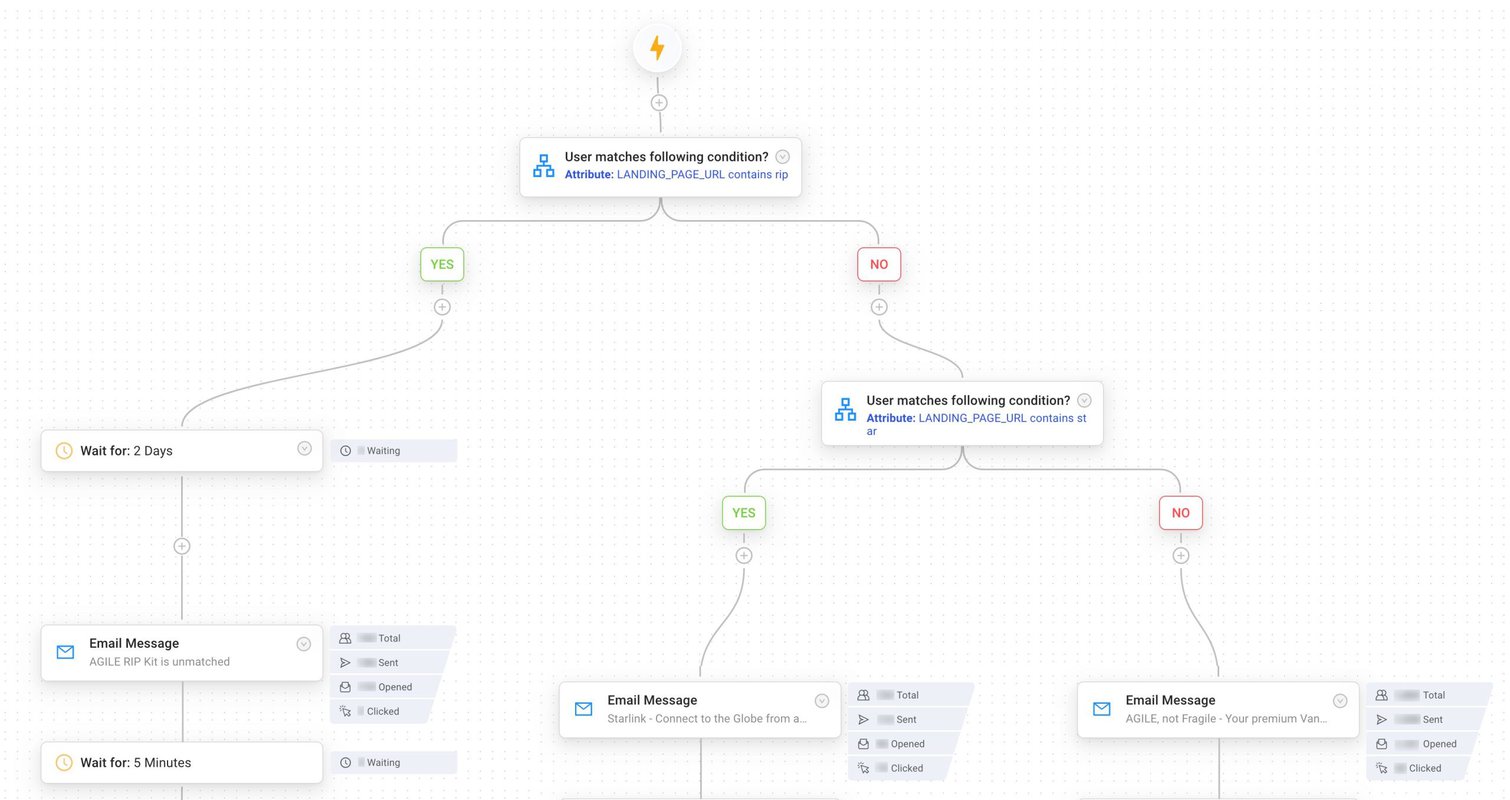Add a step under the second NO branch

pos(1180,556)
